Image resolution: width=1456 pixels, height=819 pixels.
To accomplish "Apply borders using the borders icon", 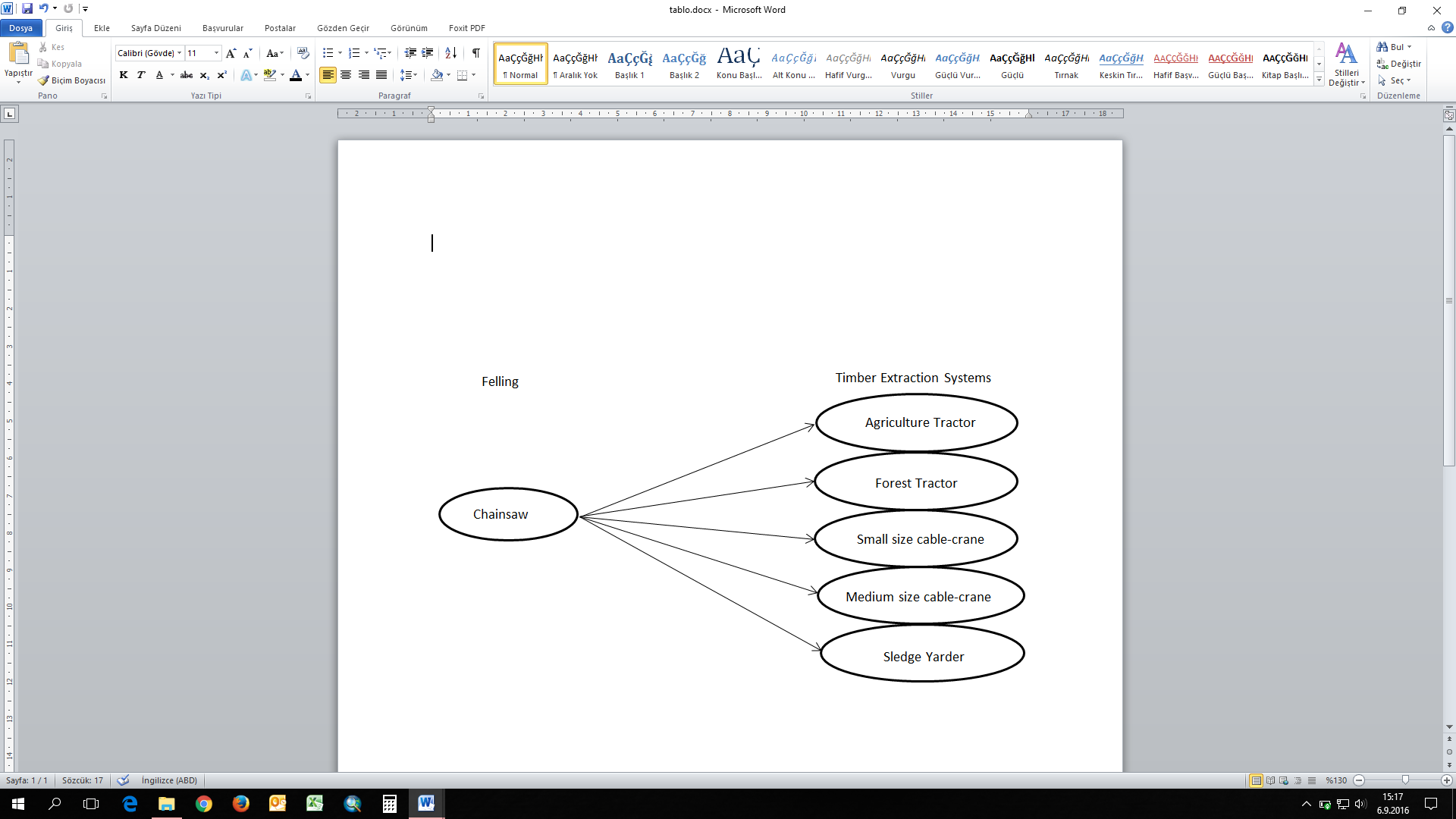I will pos(462,75).
